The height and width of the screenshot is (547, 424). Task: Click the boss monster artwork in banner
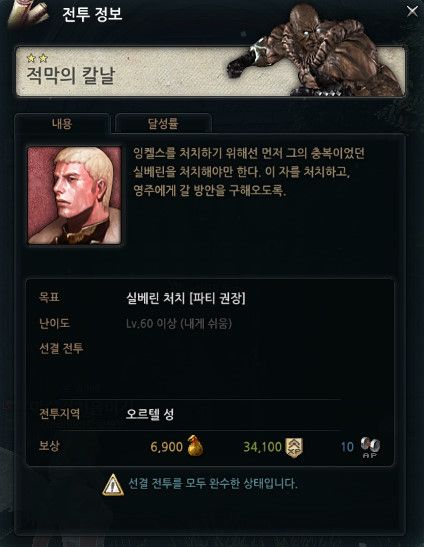(x=317, y=51)
